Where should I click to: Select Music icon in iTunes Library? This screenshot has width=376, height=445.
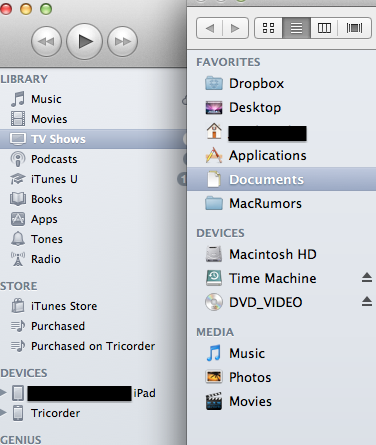[x=18, y=99]
